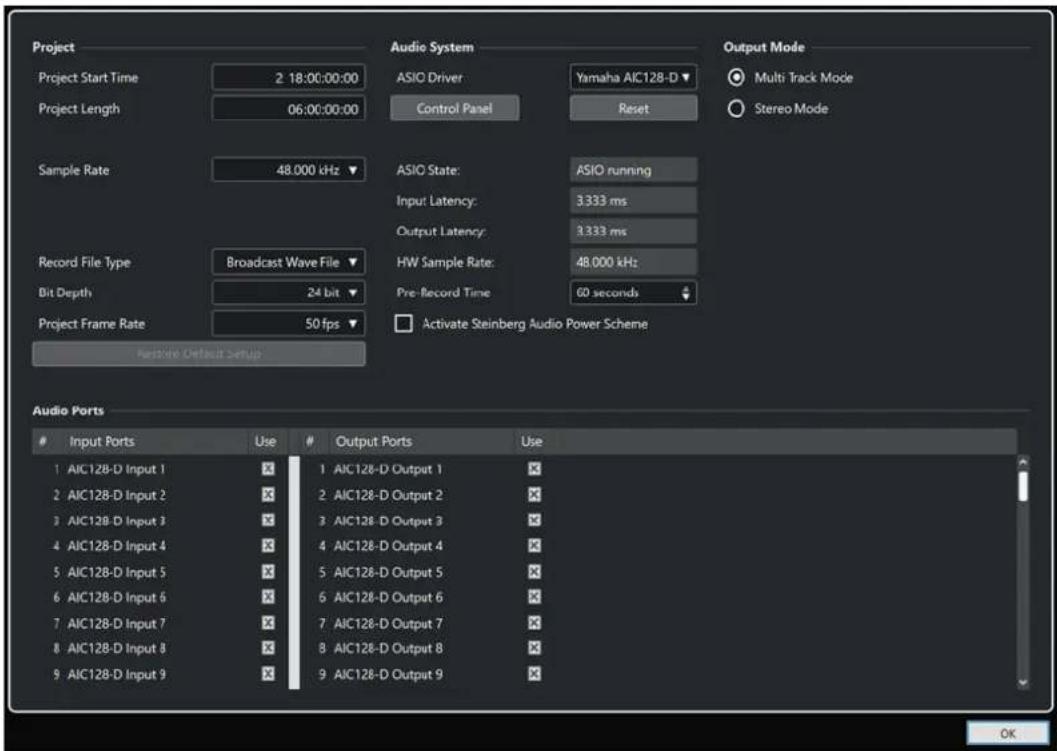Click the Project Start Time field

[289, 78]
